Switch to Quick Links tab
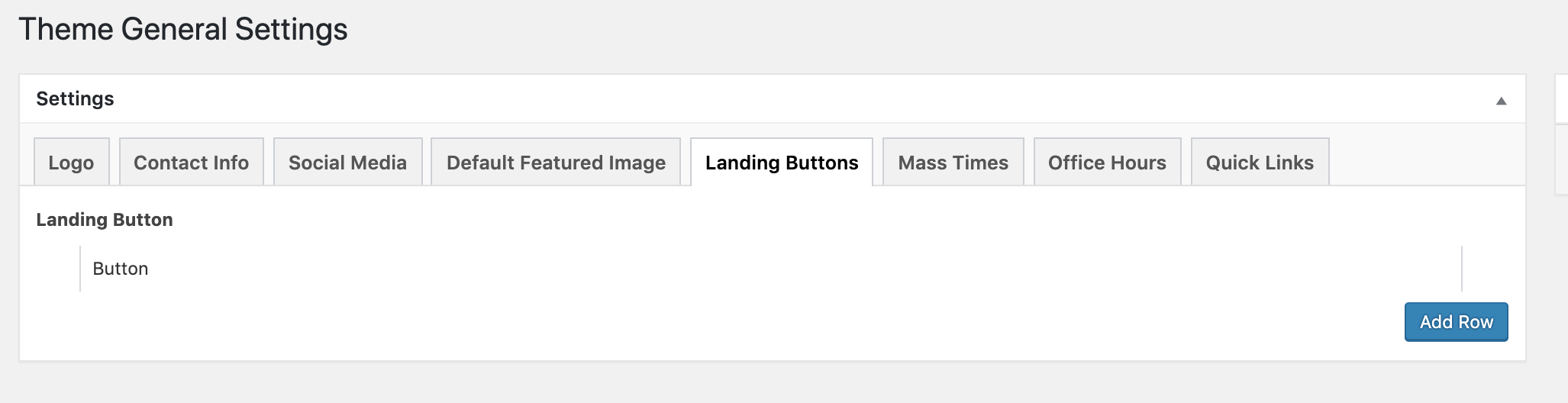1568x403 pixels. (x=1260, y=163)
